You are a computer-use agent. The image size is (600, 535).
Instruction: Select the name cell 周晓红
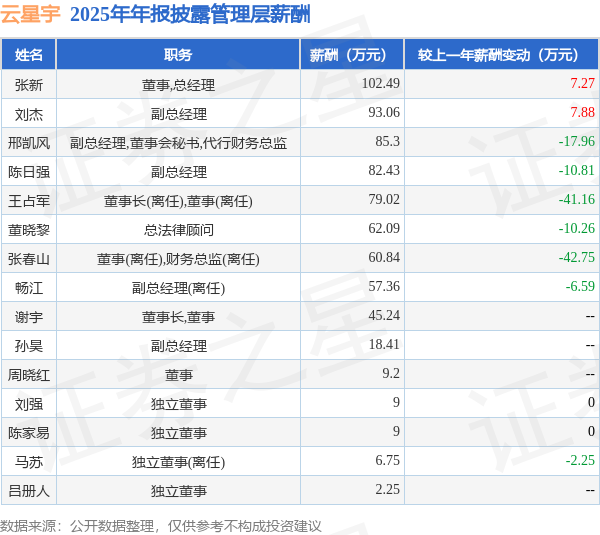coord(29,375)
